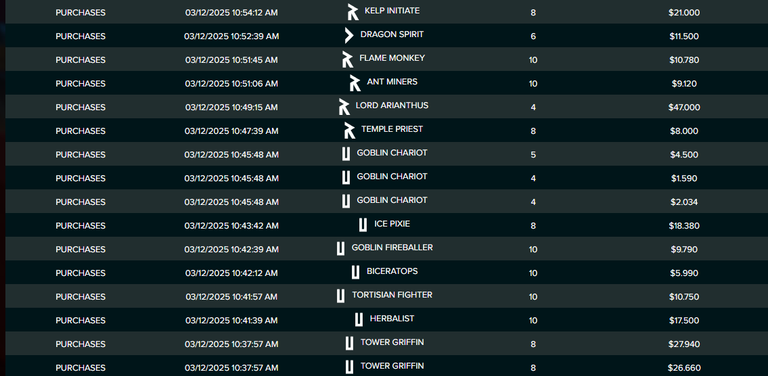Click the $9.120 price value
The height and width of the screenshot is (376, 768).
pos(684,84)
